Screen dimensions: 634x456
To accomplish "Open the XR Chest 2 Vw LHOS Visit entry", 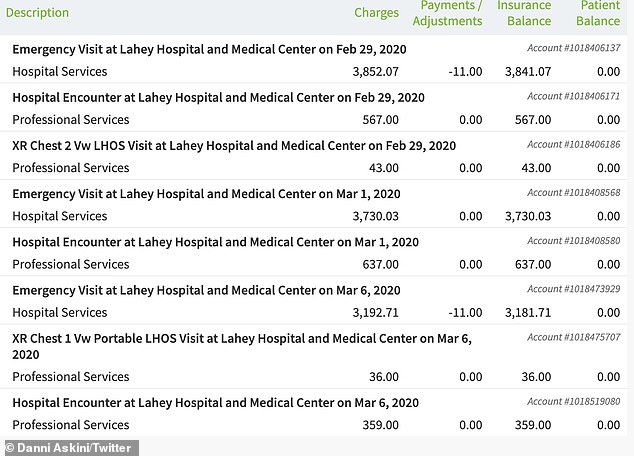I will point(234,145).
